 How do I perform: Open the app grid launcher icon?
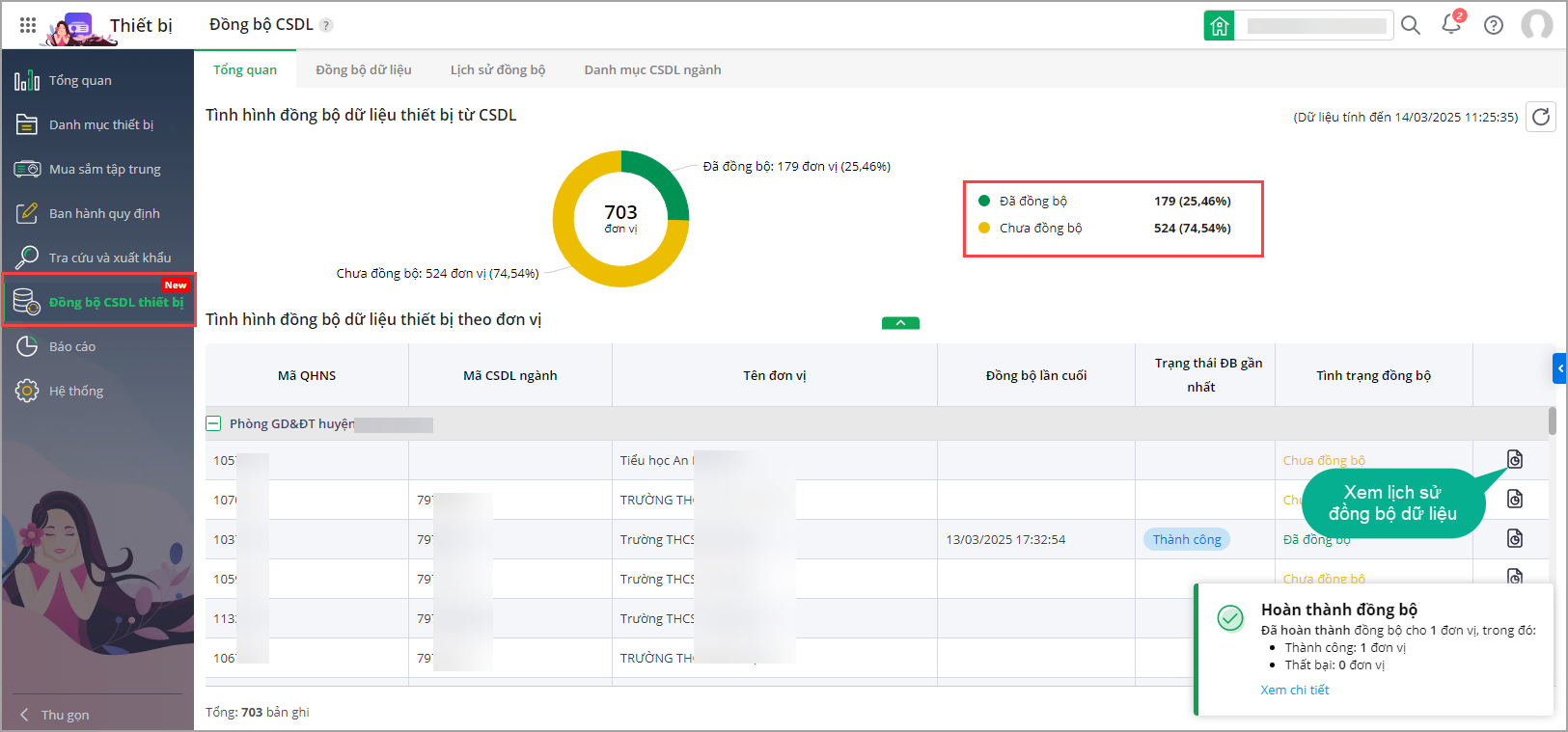coord(28,25)
